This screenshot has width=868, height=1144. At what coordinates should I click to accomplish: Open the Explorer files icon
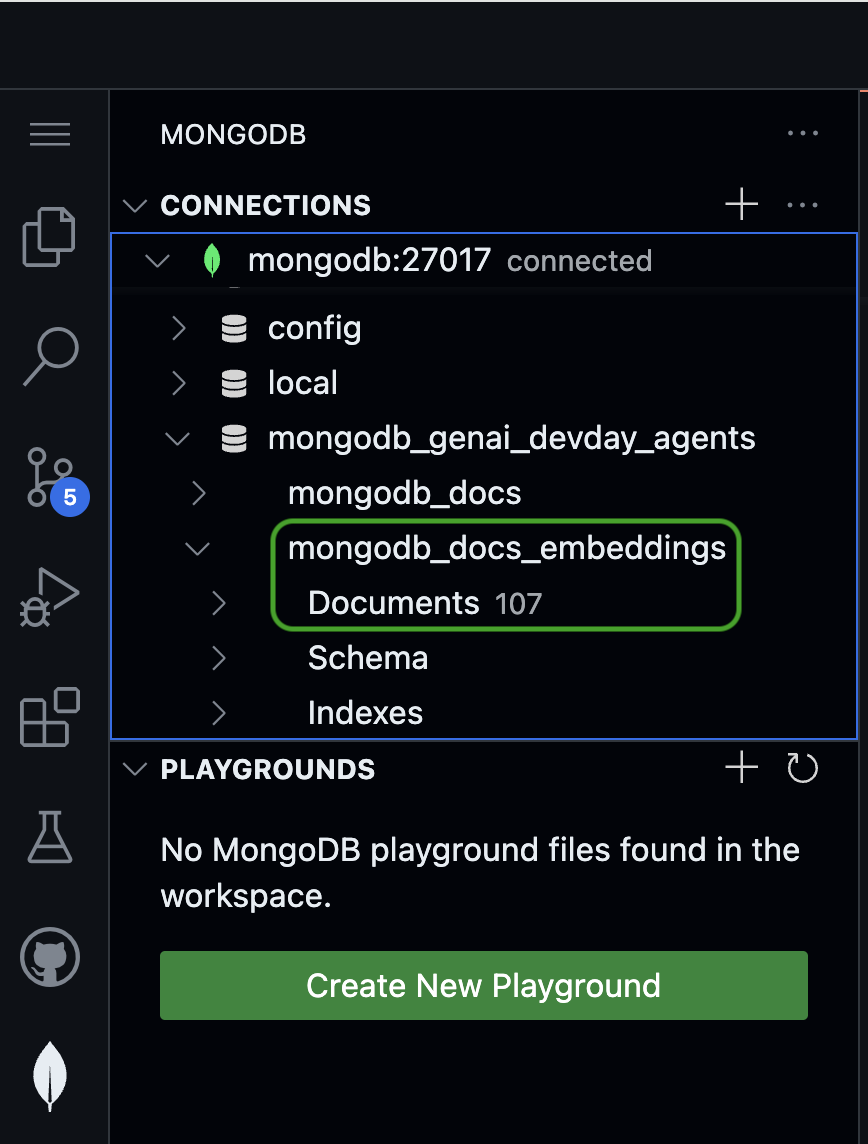[x=49, y=237]
